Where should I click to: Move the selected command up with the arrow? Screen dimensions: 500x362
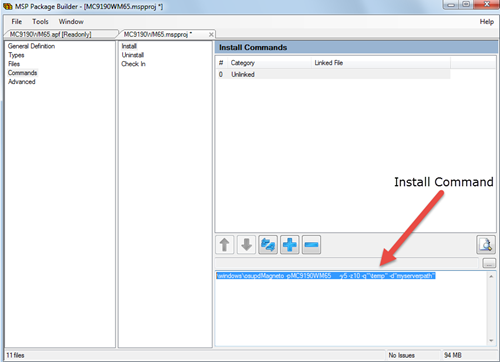[225, 245]
